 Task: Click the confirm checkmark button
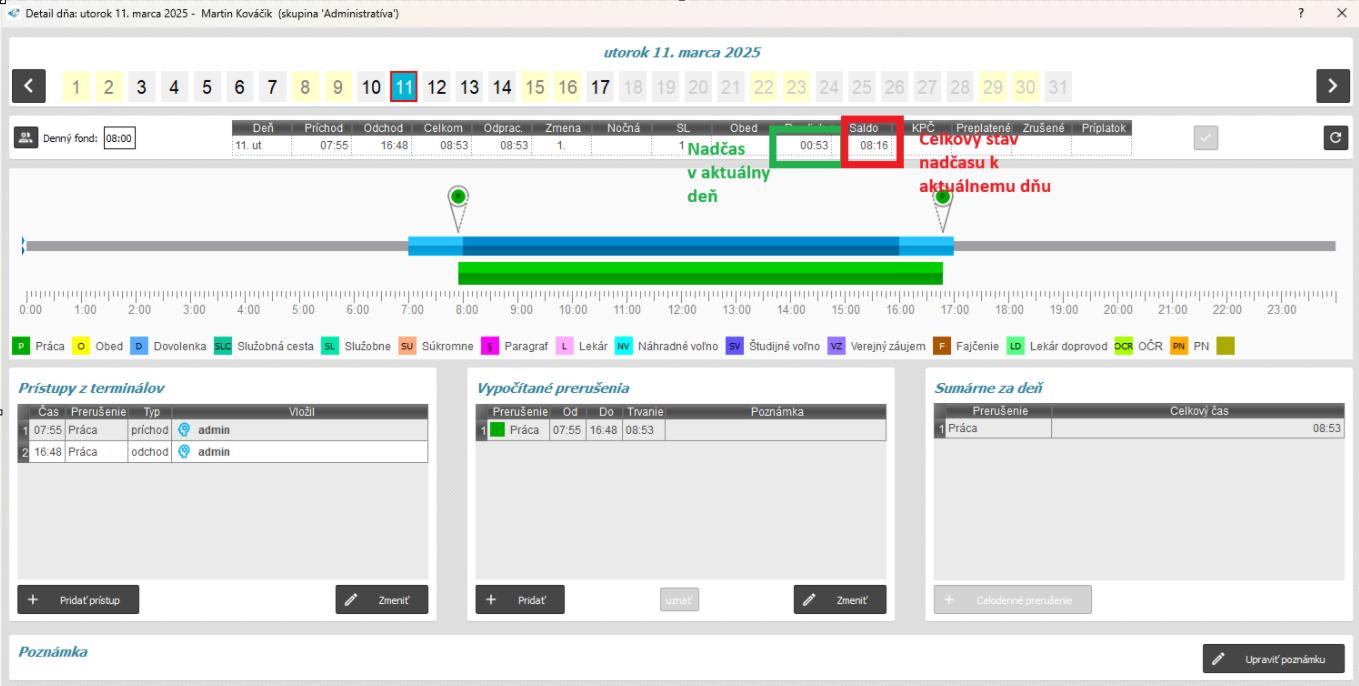(x=1207, y=139)
